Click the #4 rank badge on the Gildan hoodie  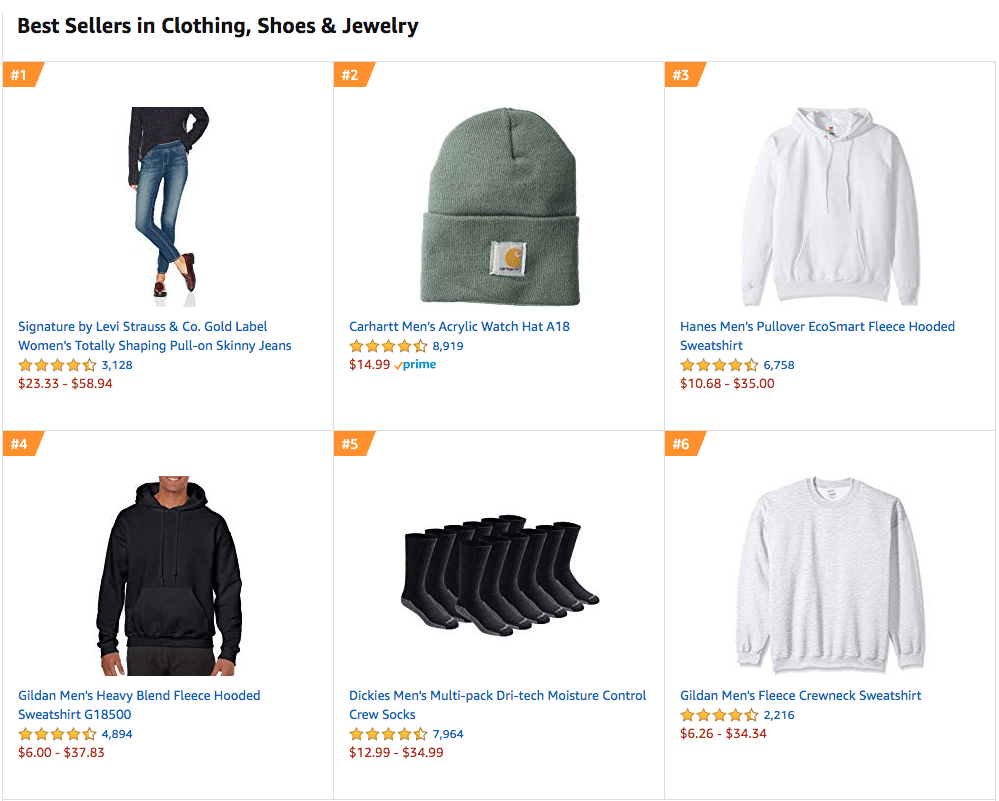pos(18,443)
